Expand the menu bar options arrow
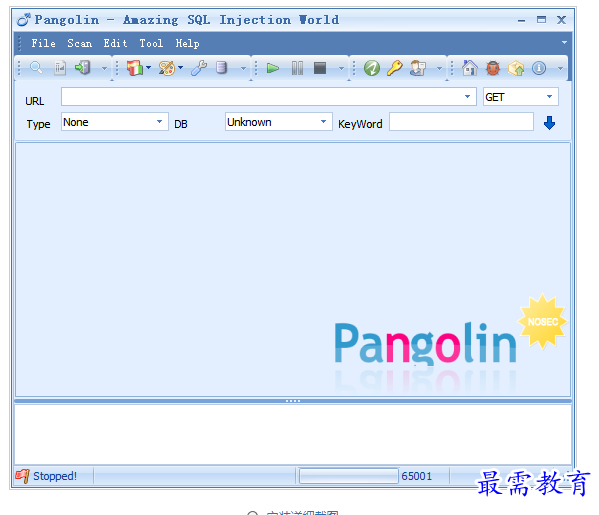This screenshot has width=599, height=515. click(564, 42)
